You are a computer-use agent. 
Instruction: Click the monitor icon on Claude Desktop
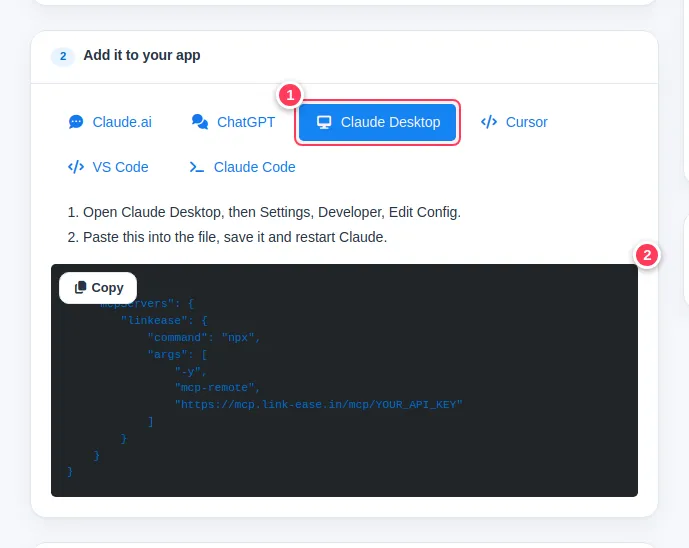tap(324, 122)
